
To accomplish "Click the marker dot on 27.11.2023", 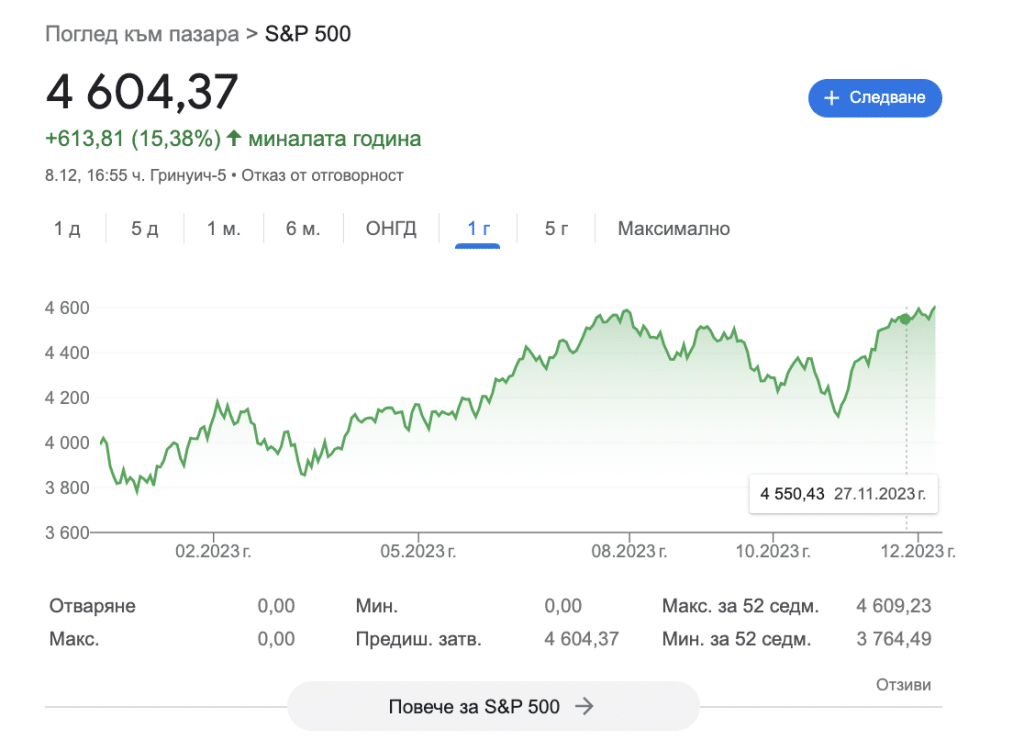I will point(905,319).
